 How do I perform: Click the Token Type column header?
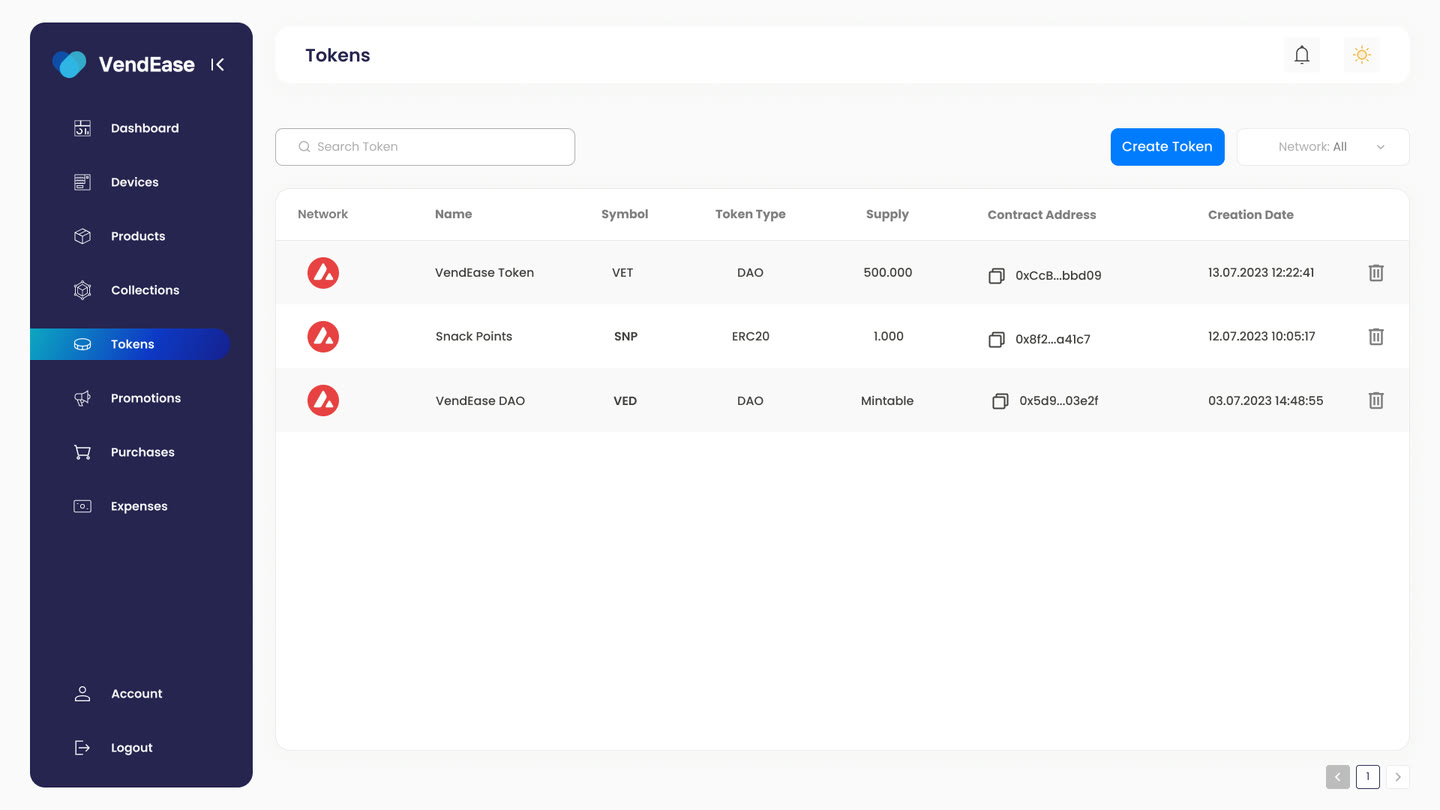750,214
